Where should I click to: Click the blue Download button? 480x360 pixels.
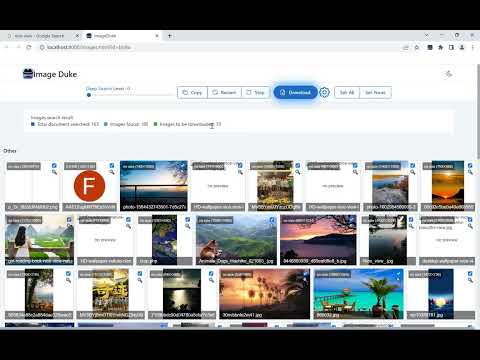295,92
